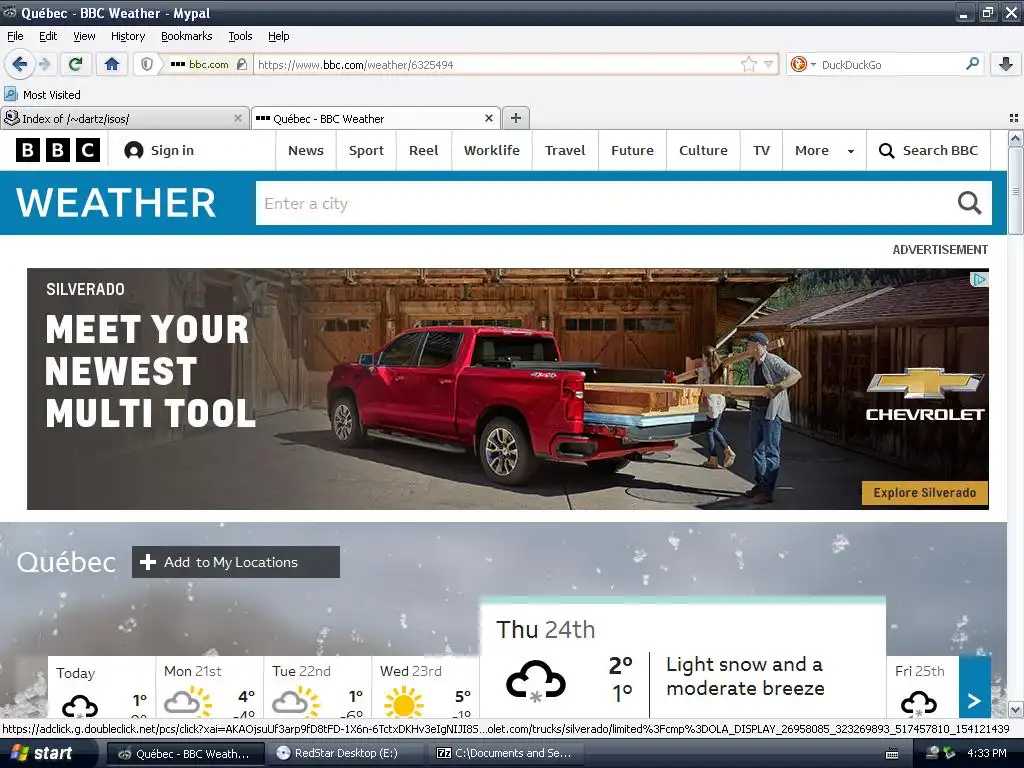This screenshot has width=1024, height=768.
Task: Open the Culture section link
Action: click(703, 150)
